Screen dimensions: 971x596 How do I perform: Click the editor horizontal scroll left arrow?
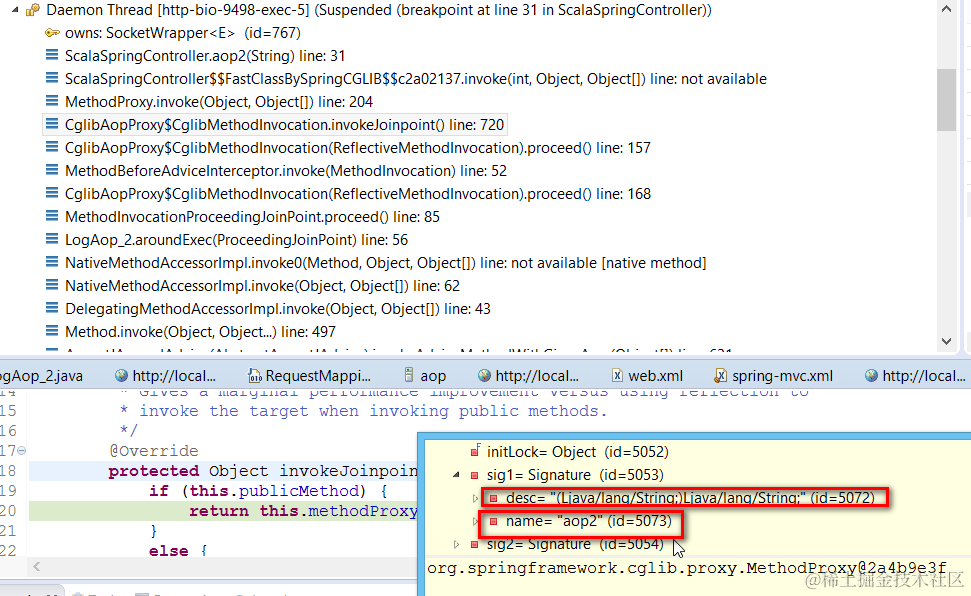(x=37, y=566)
